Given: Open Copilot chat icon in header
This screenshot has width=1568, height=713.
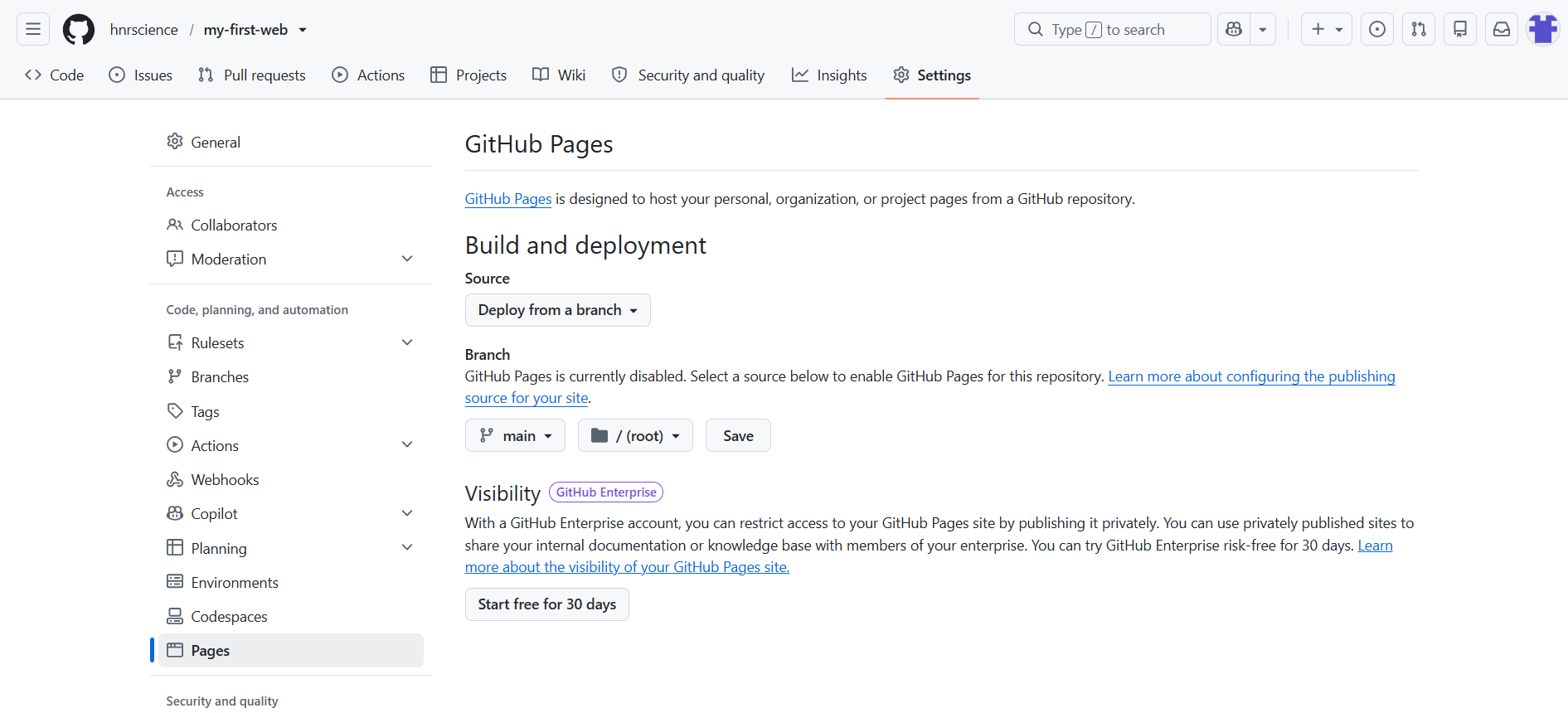Looking at the screenshot, I should coord(1234,29).
